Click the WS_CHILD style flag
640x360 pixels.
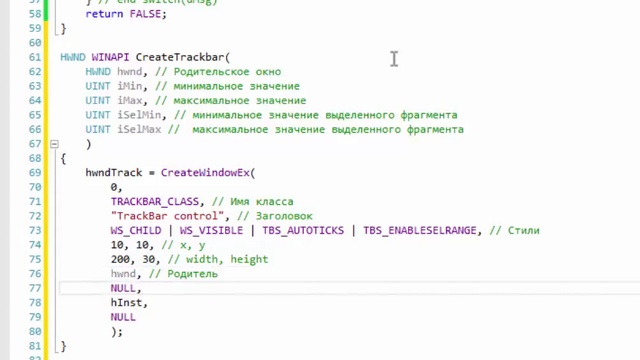point(136,231)
